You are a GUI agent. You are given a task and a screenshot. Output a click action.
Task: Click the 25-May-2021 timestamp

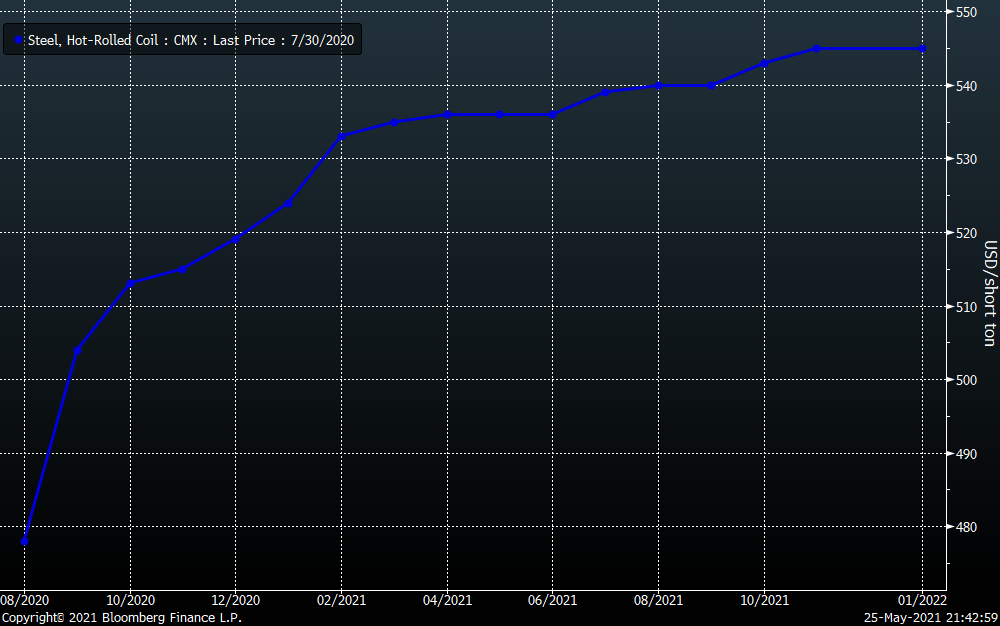928,618
